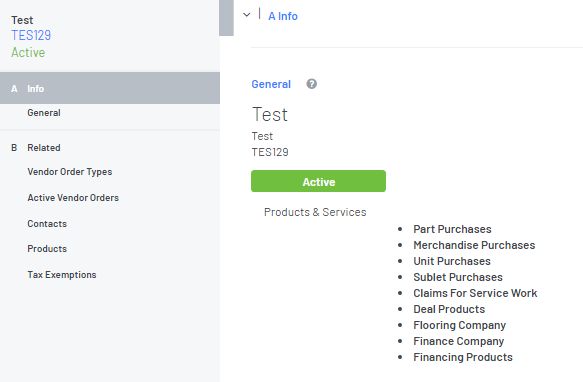This screenshot has width=583, height=382.
Task: Click the large Test heading
Action: click(x=270, y=114)
